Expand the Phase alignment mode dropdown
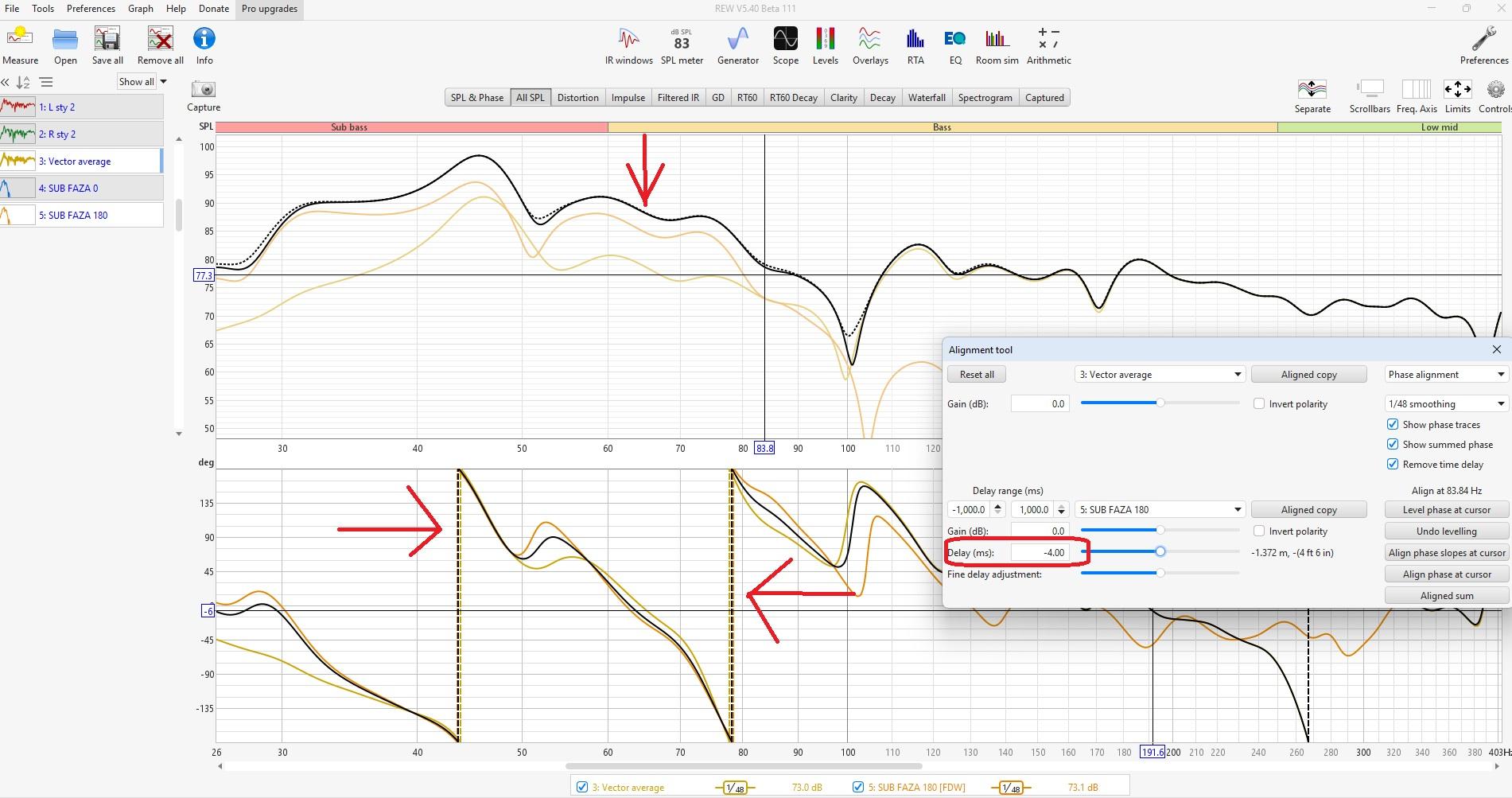The height and width of the screenshot is (798, 1512). 1446,375
